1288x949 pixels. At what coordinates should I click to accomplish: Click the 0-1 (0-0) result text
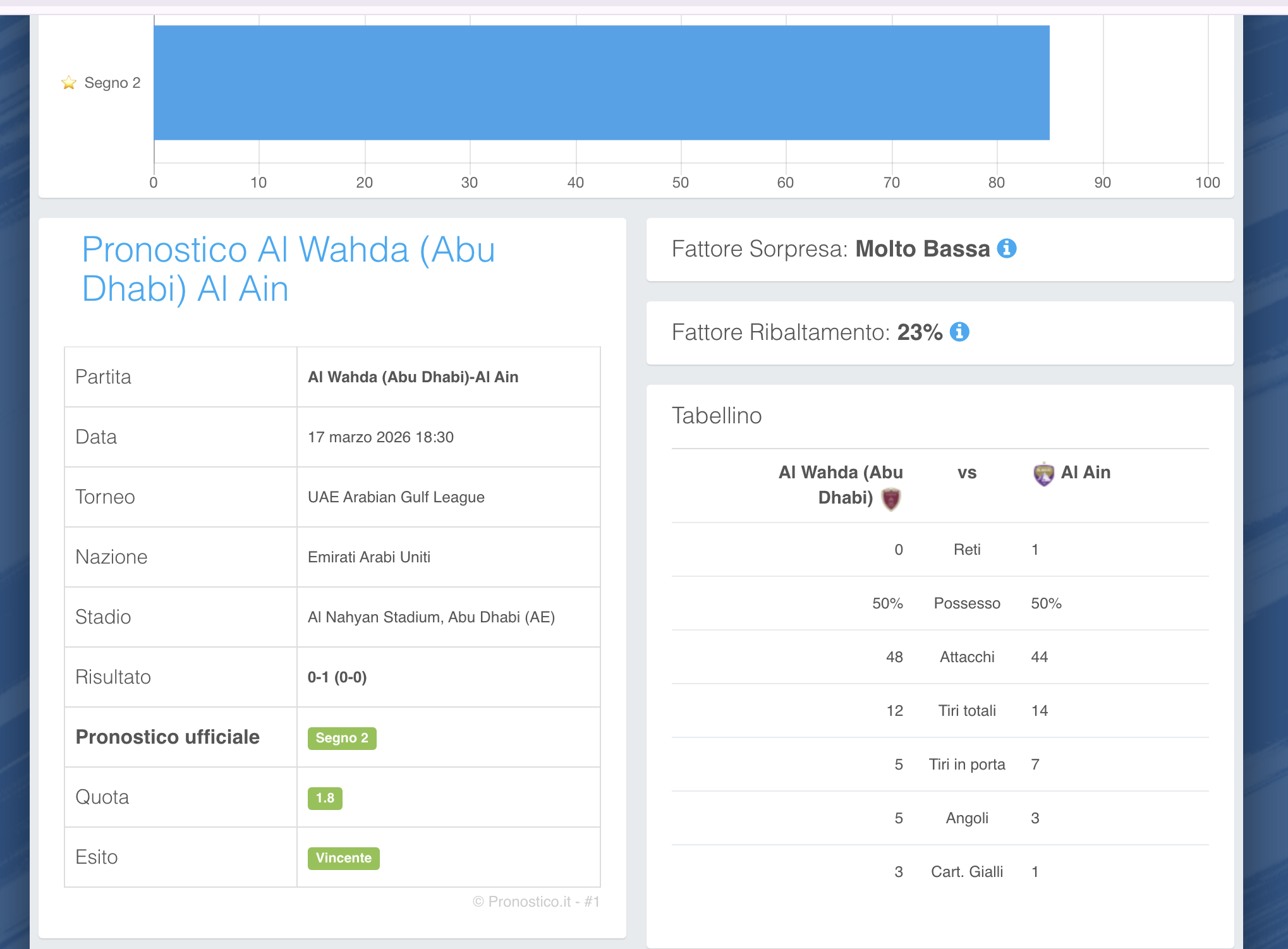[337, 677]
